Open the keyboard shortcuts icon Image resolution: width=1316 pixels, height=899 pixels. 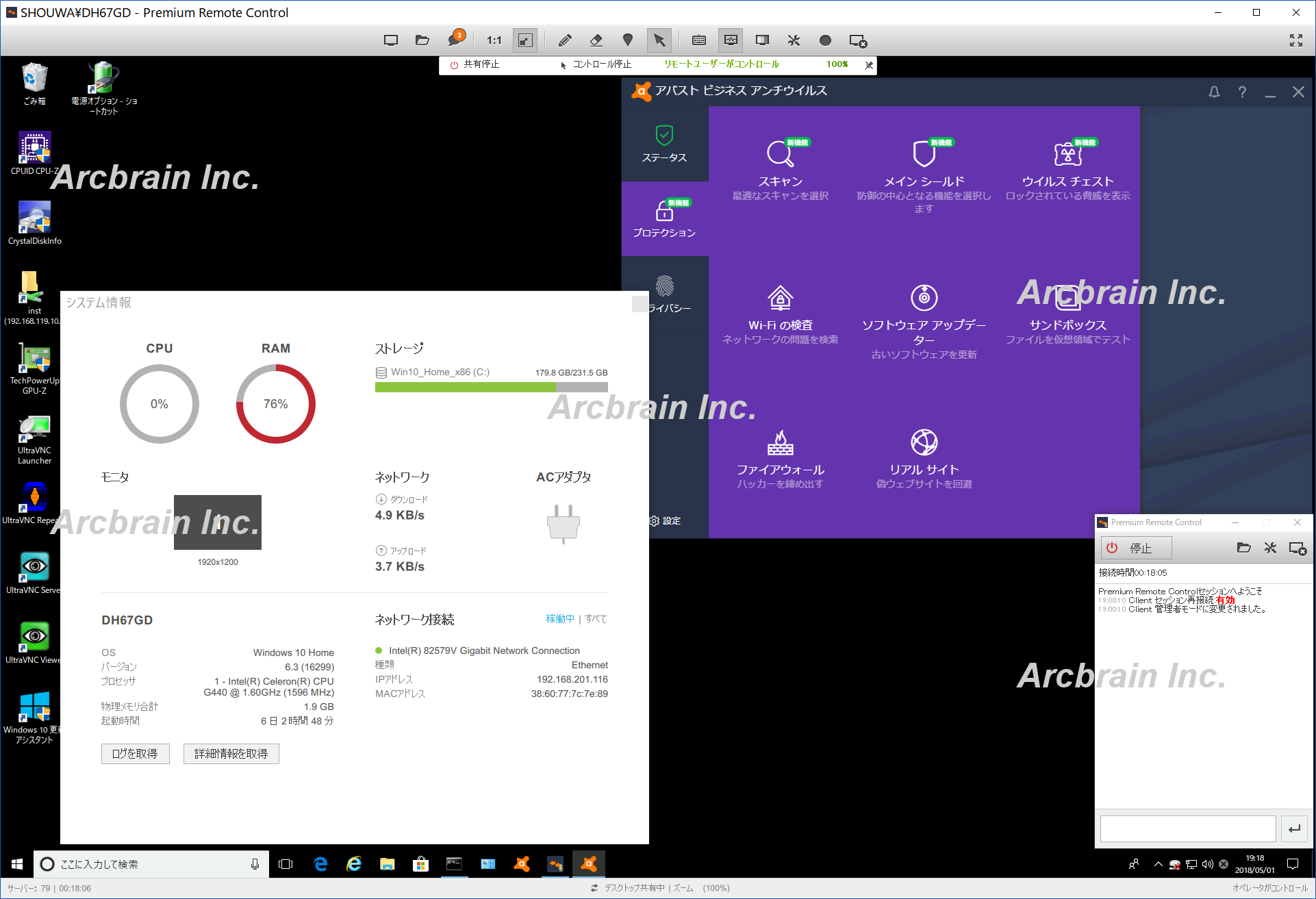pyautogui.click(x=699, y=40)
